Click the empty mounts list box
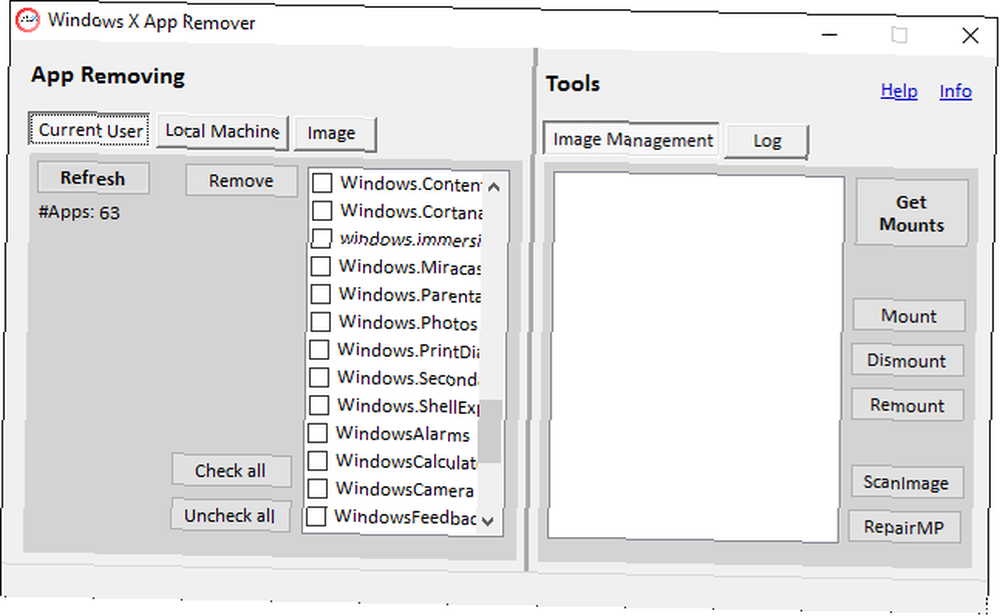The width and height of the screenshot is (1000, 616). point(695,358)
